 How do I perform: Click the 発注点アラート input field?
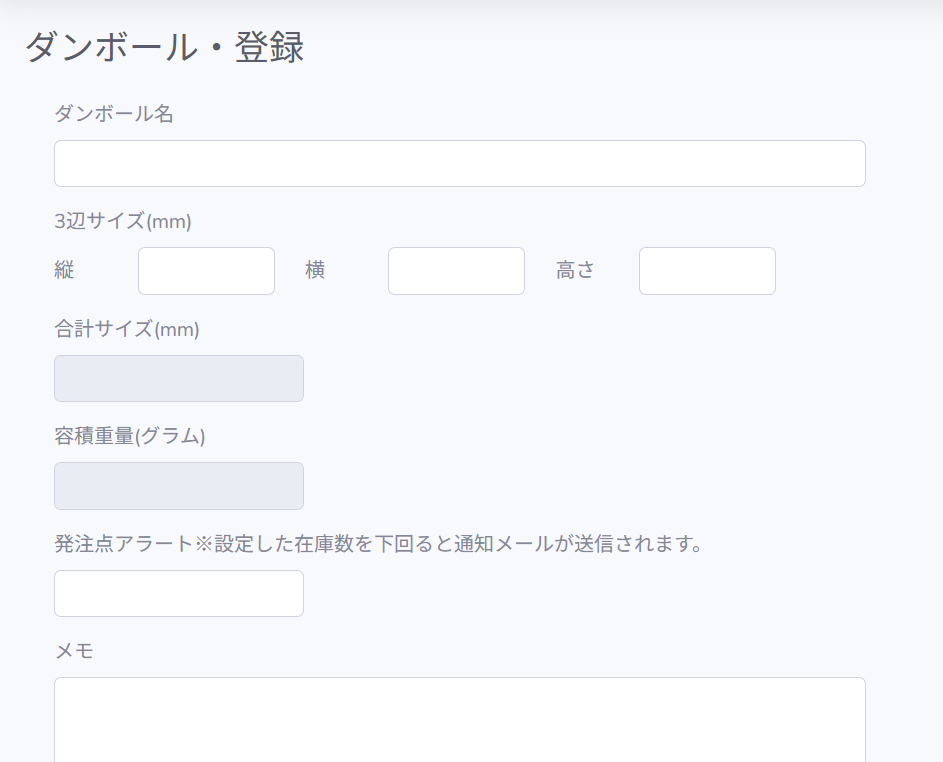click(178, 593)
